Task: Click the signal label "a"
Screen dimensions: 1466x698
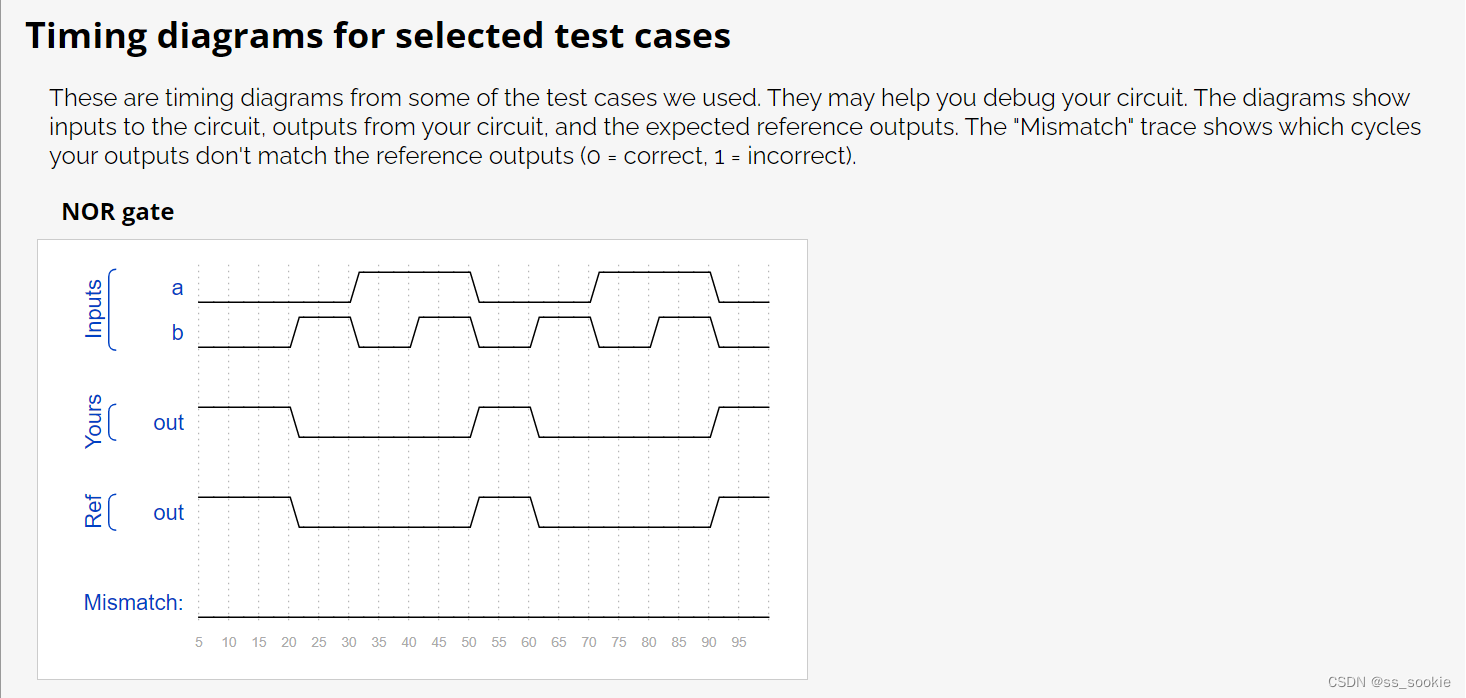Action: (178, 288)
